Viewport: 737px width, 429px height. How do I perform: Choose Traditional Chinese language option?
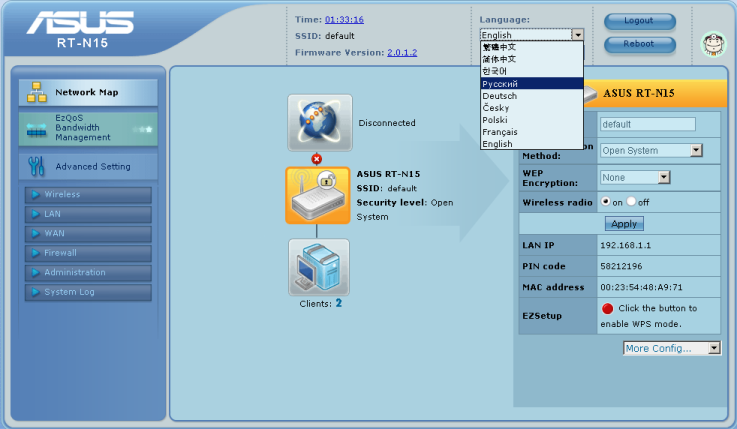[x=532, y=47]
